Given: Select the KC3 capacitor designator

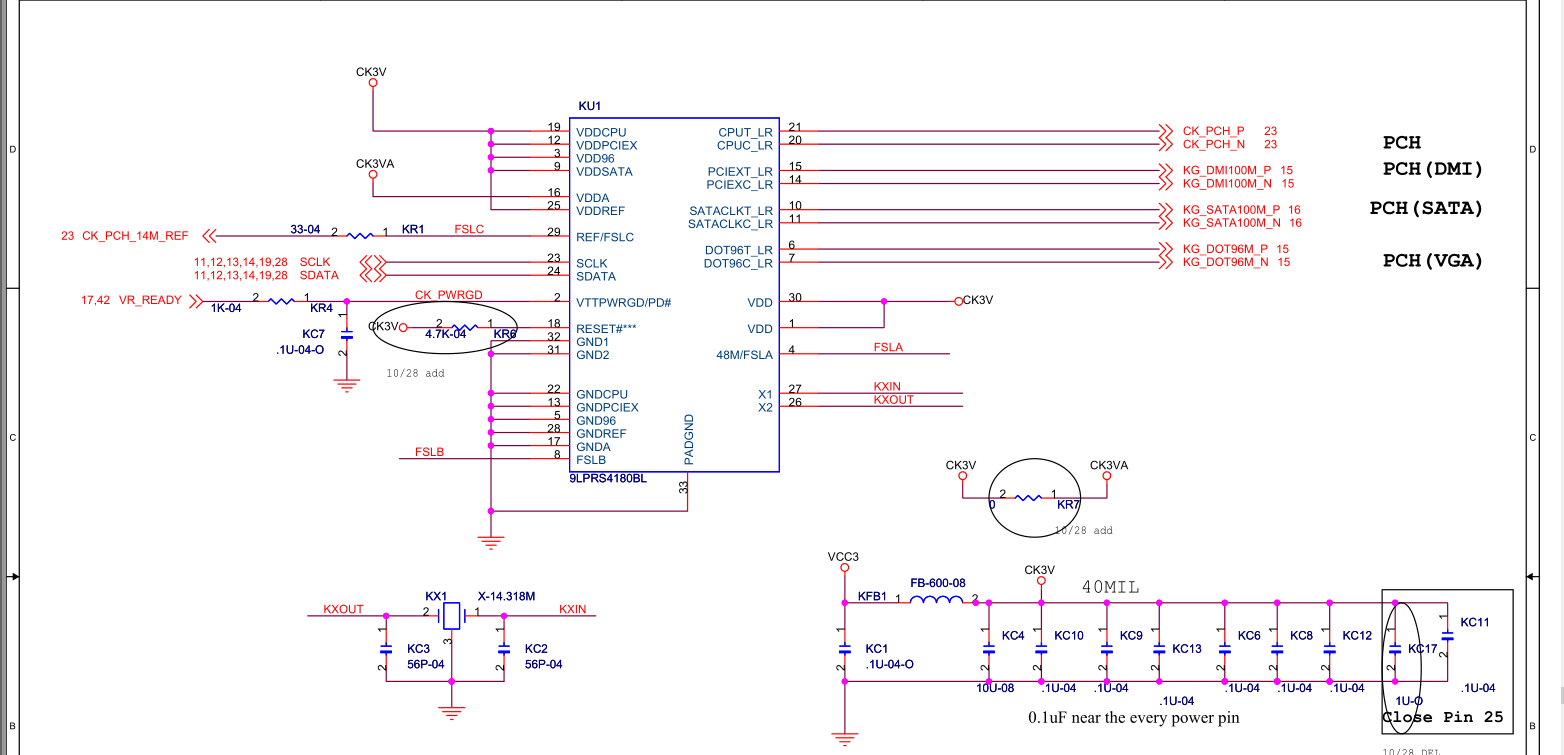Looking at the screenshot, I should [418, 649].
